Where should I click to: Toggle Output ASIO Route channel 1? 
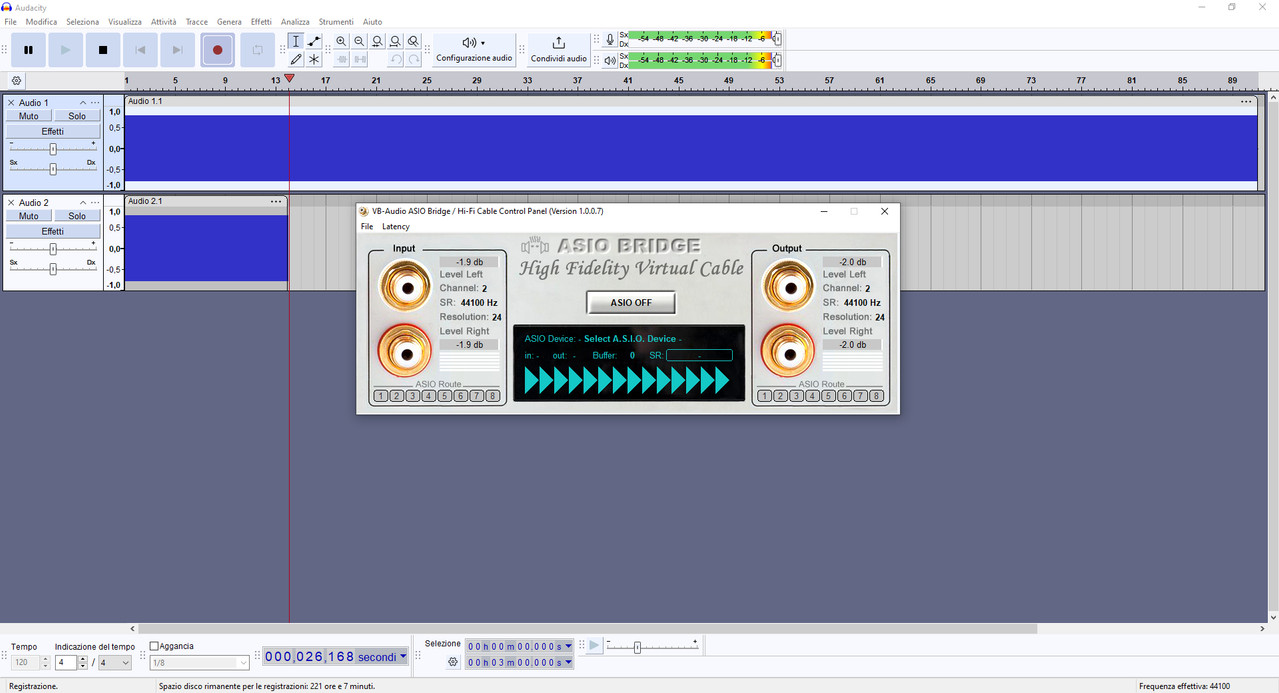coord(765,396)
